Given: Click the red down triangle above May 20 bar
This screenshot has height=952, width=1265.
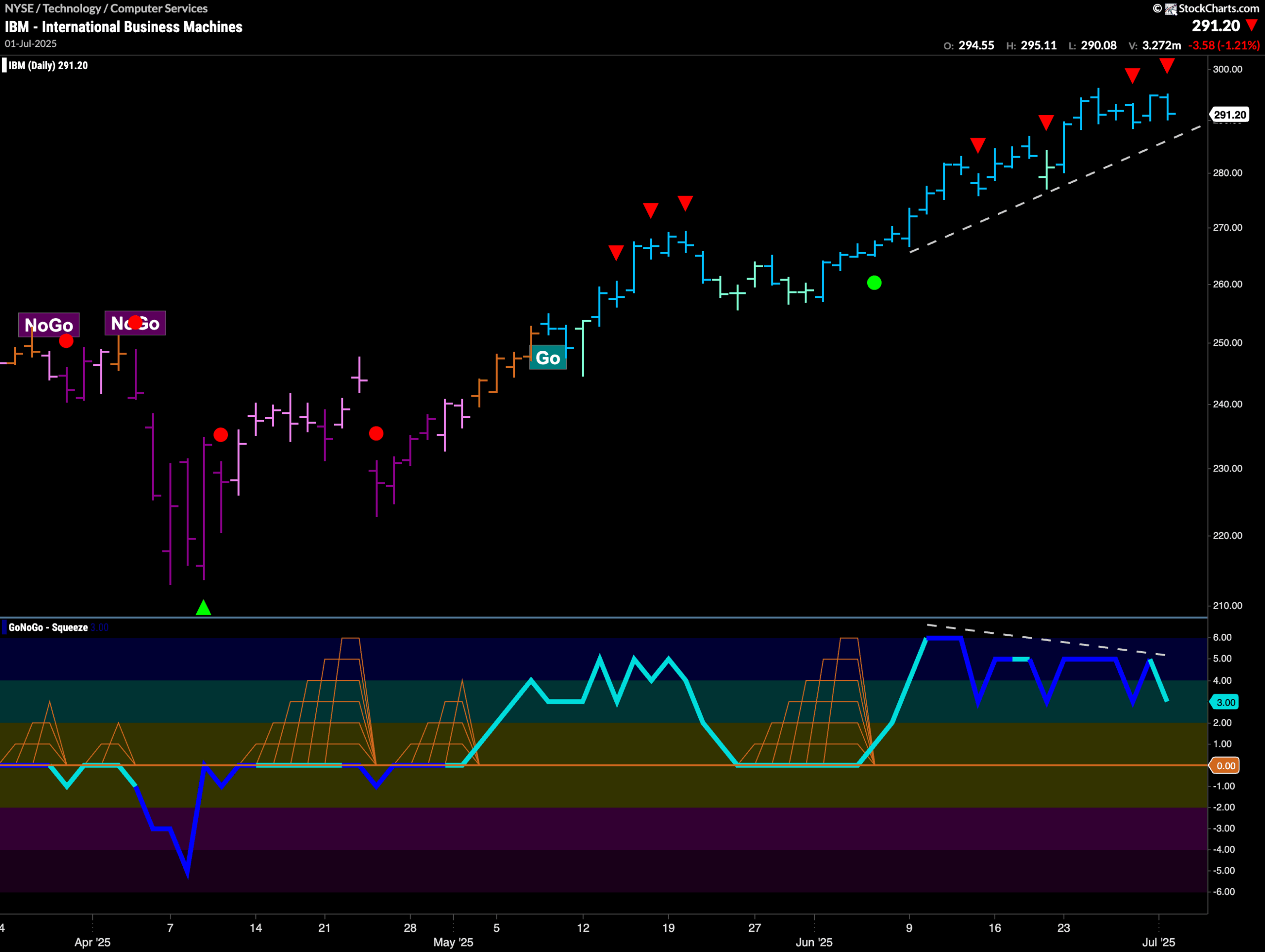Looking at the screenshot, I should tap(685, 203).
